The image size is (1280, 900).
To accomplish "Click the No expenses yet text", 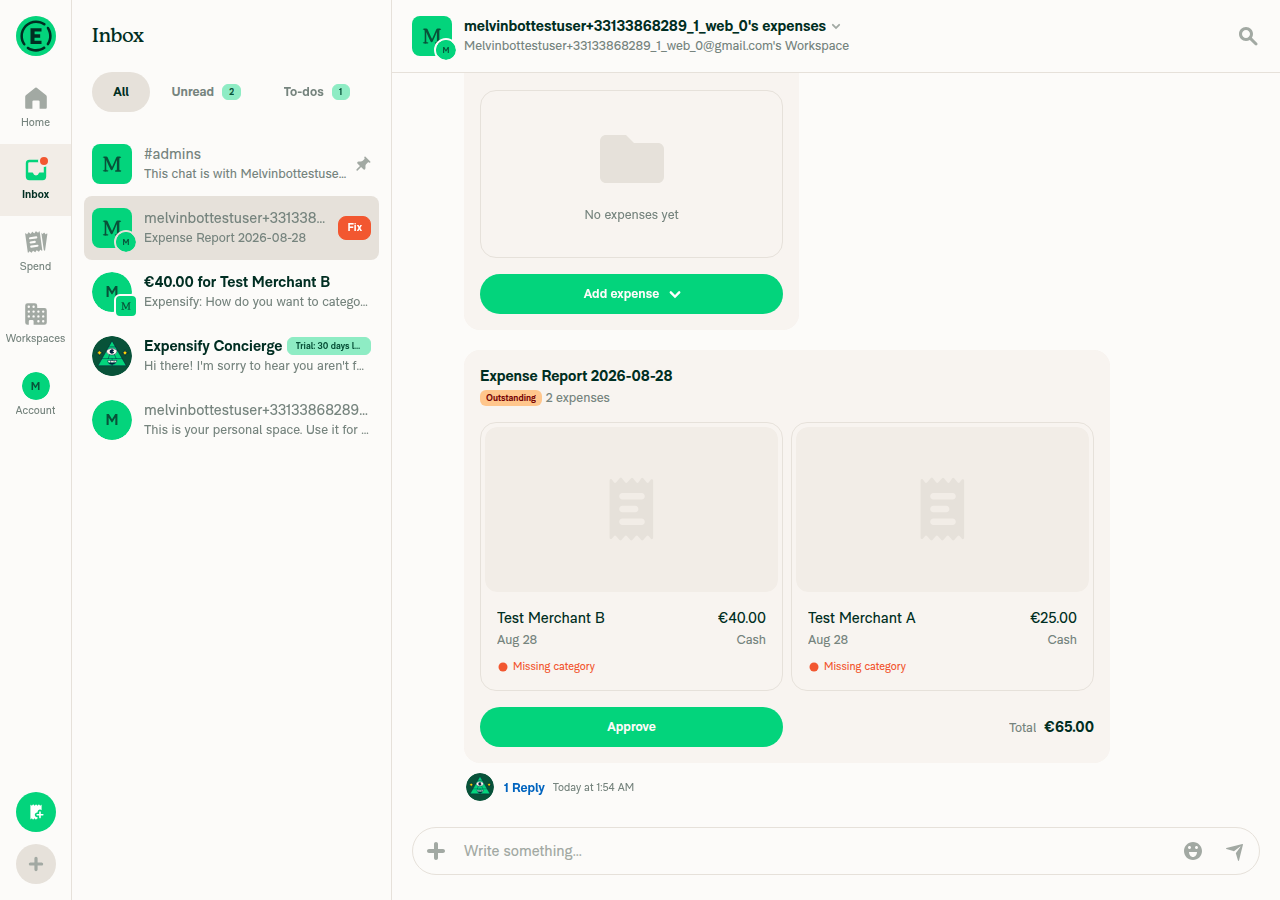I will point(631,215).
